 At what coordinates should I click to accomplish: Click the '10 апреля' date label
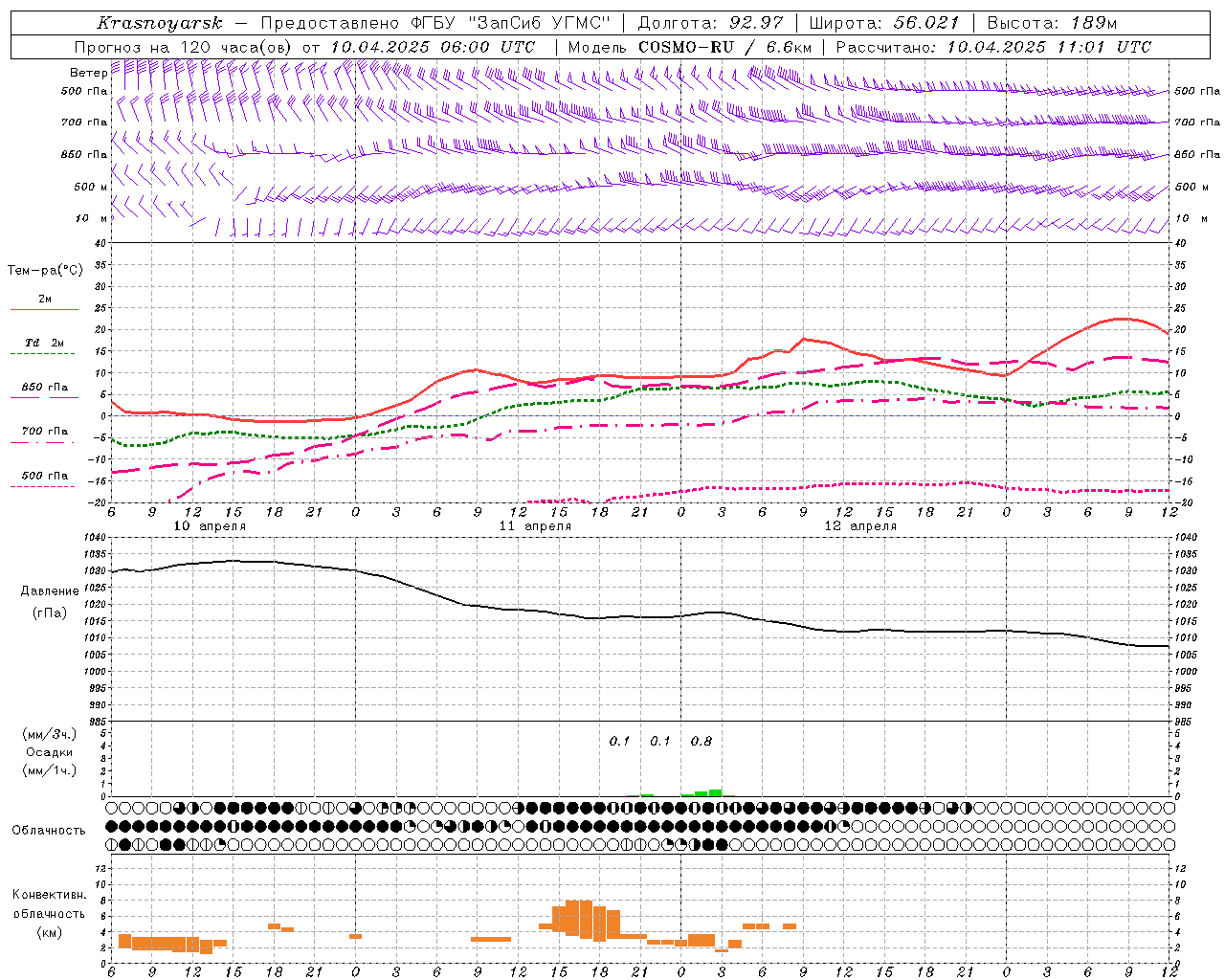coord(210,526)
